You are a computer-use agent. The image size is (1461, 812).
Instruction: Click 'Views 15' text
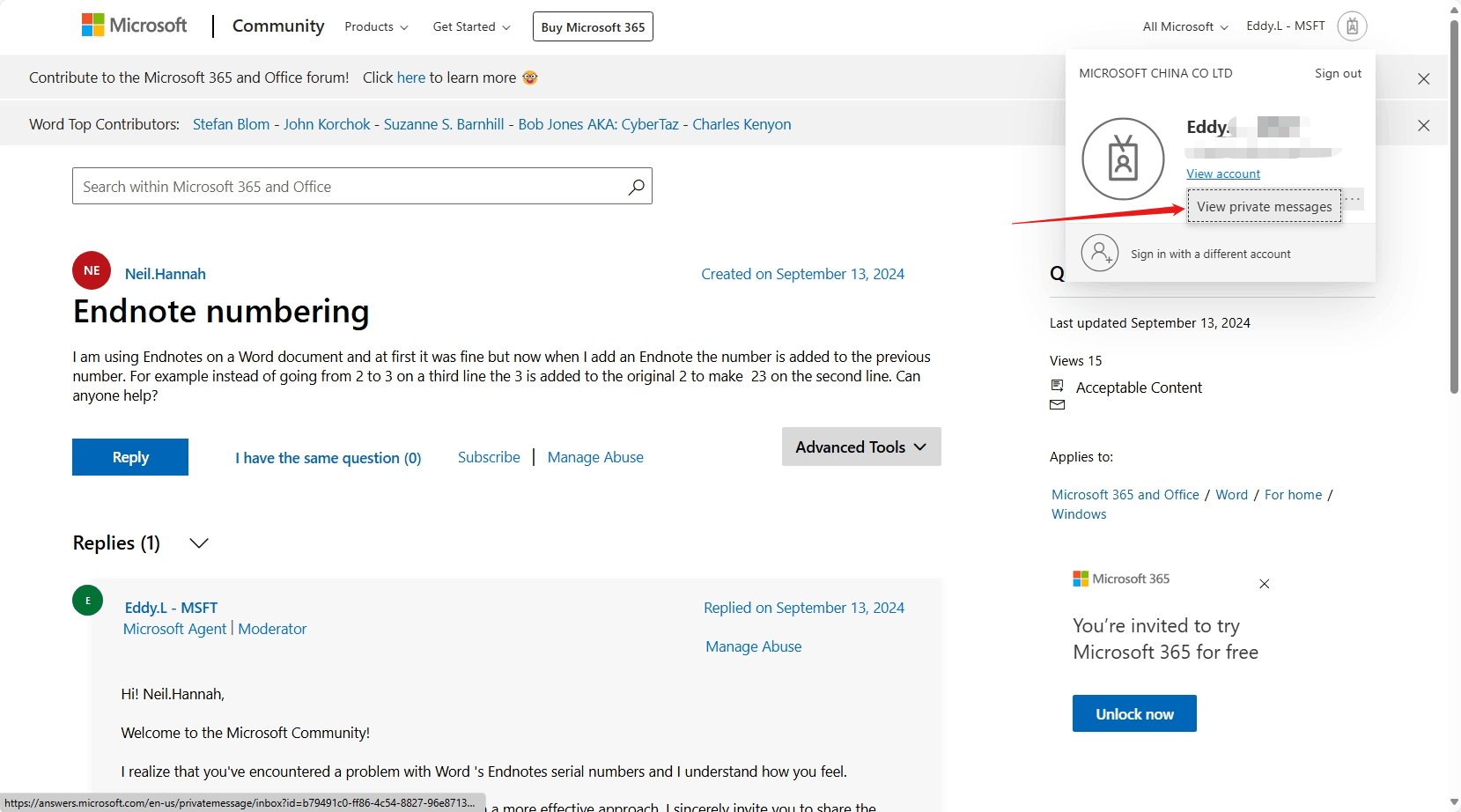pos(1075,360)
